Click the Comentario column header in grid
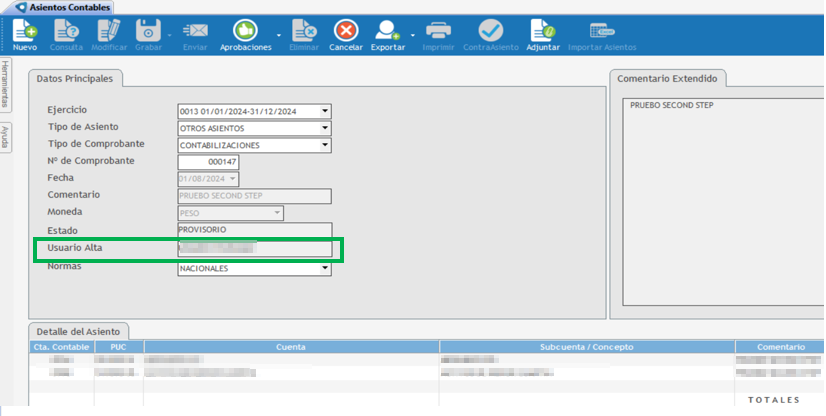This screenshot has width=826, height=416. pos(780,347)
